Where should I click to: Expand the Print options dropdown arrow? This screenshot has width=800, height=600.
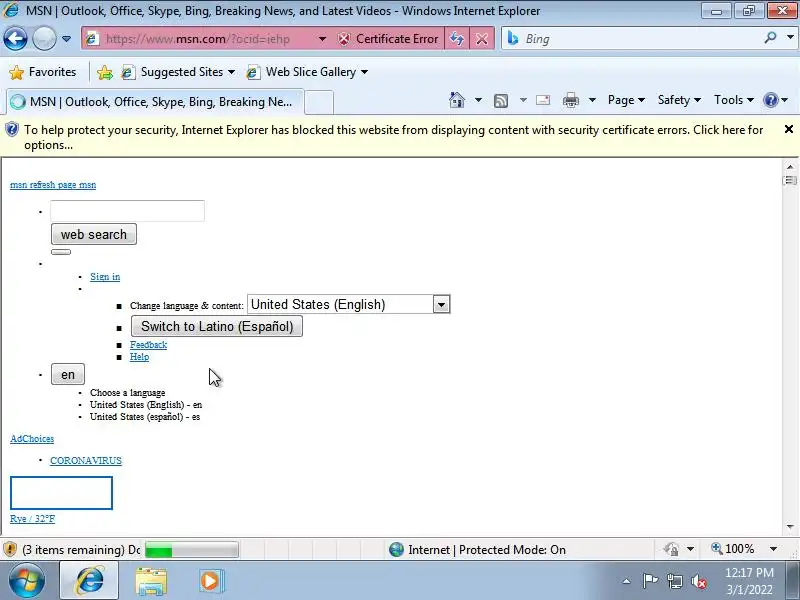point(592,100)
